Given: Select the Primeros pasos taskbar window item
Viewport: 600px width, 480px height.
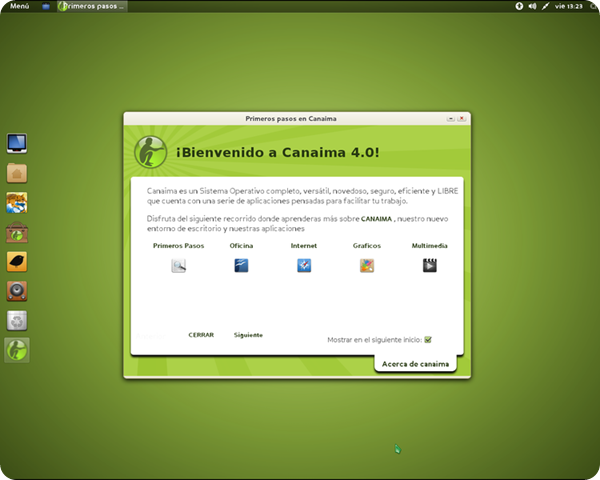Looking at the screenshot, I should pyautogui.click(x=92, y=6).
